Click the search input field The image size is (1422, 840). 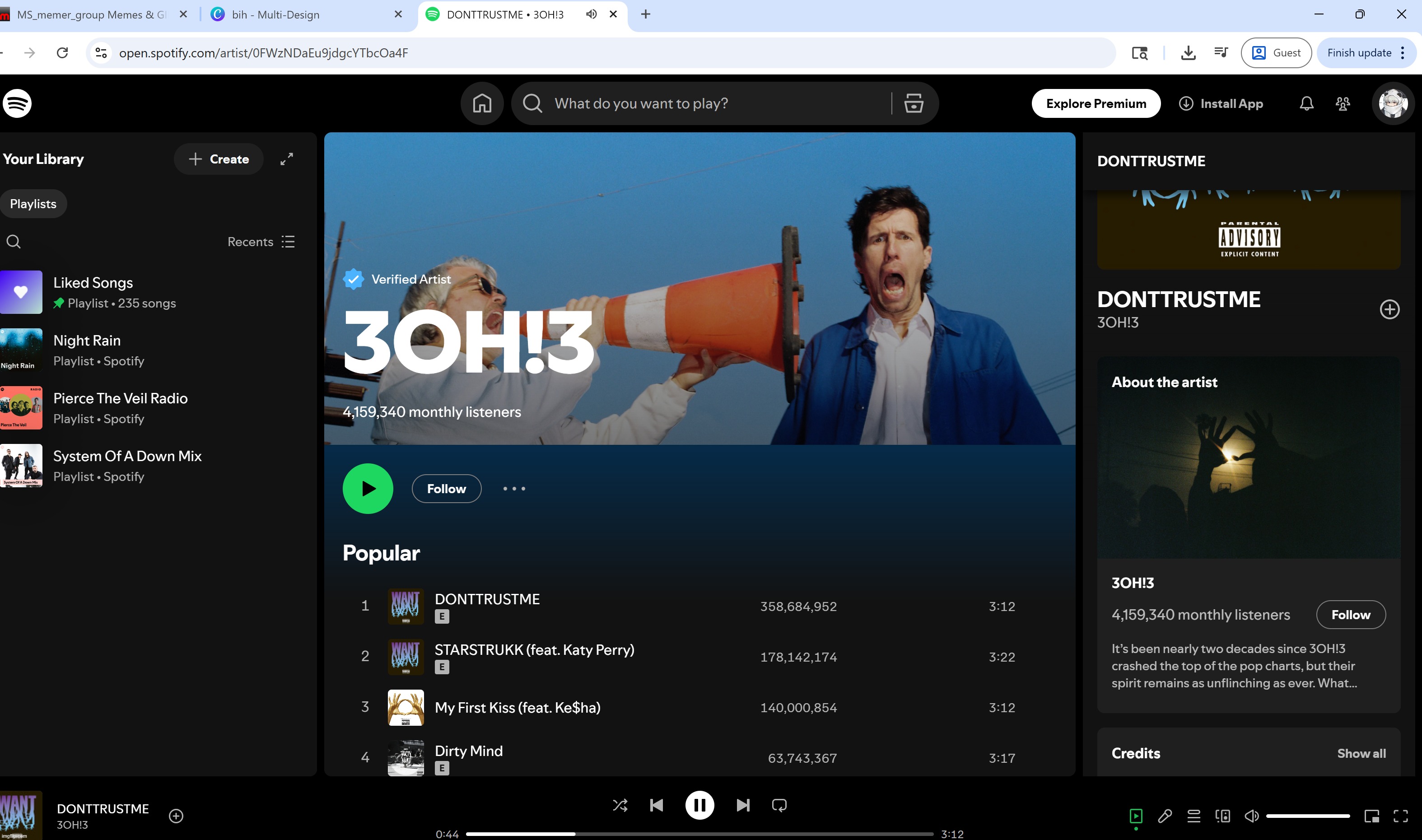point(702,103)
